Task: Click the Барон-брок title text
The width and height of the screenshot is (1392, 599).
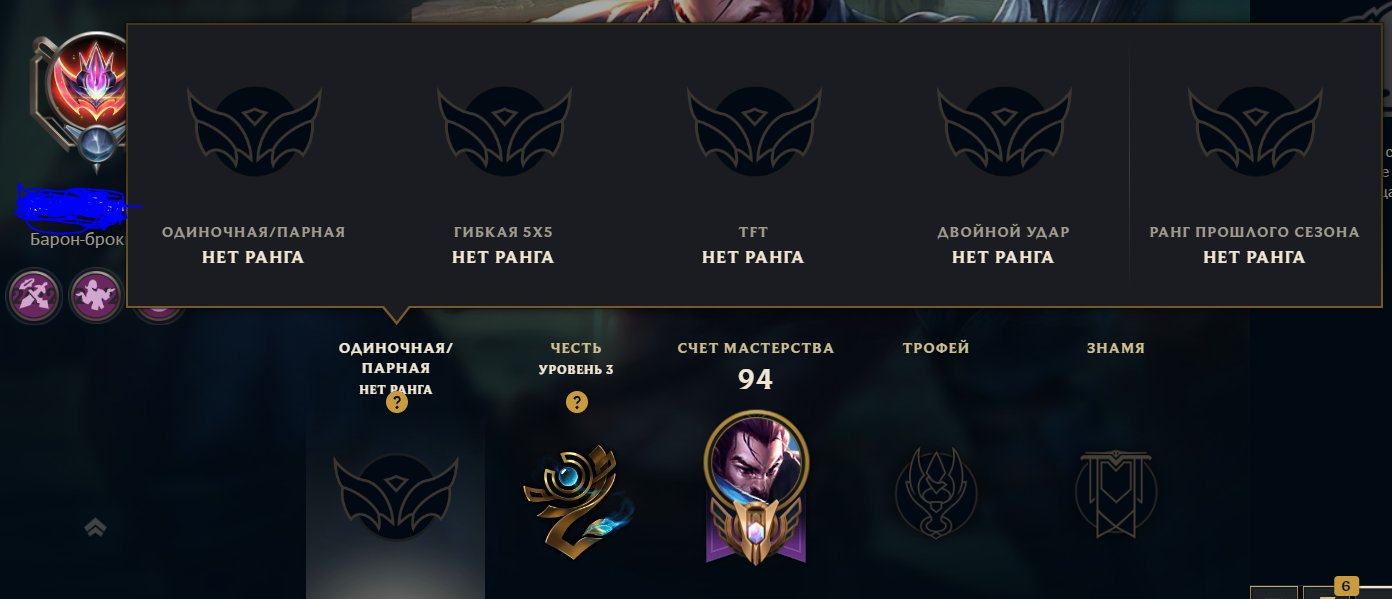Action: click(78, 239)
